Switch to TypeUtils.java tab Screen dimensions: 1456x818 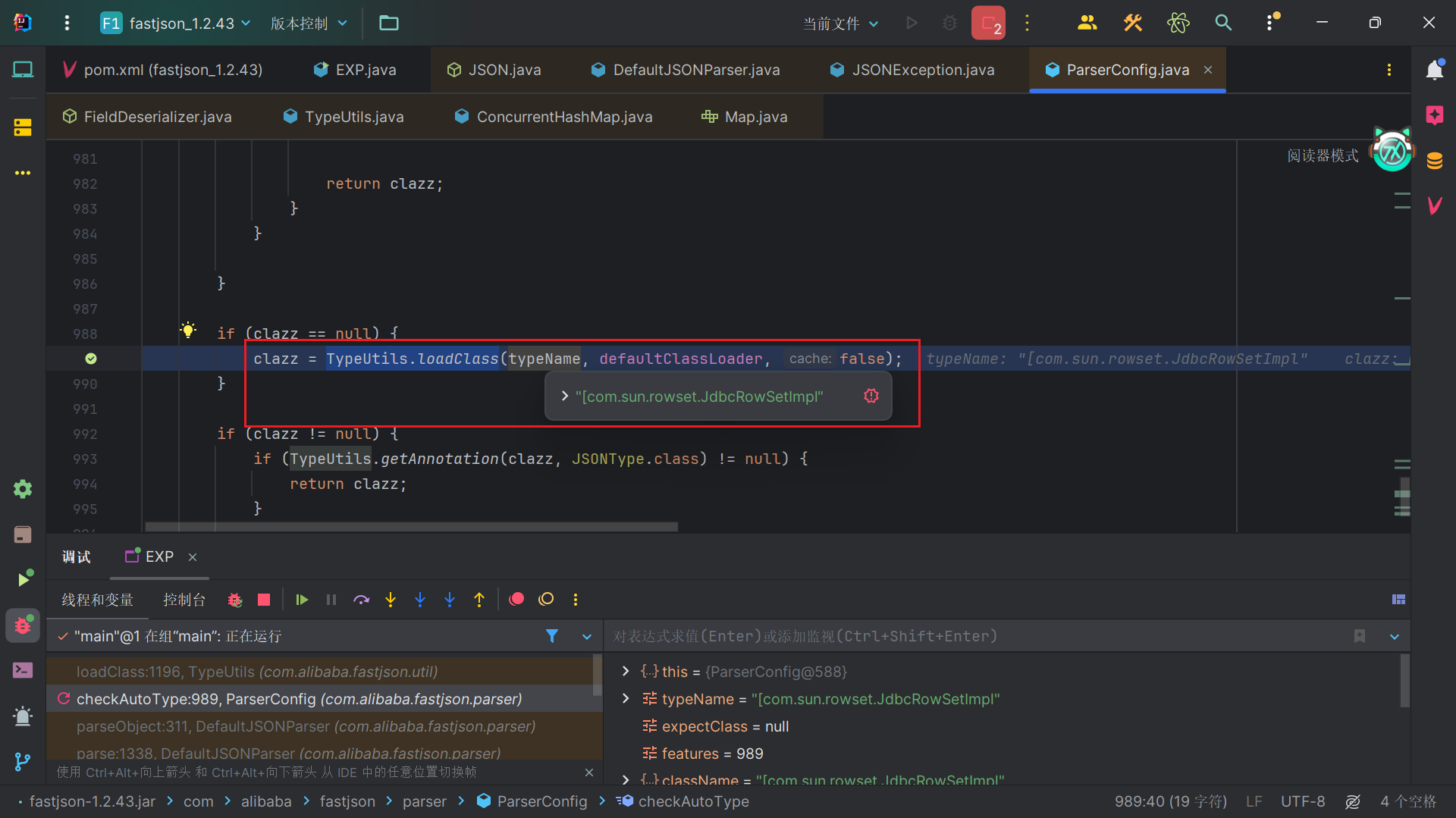(x=344, y=117)
